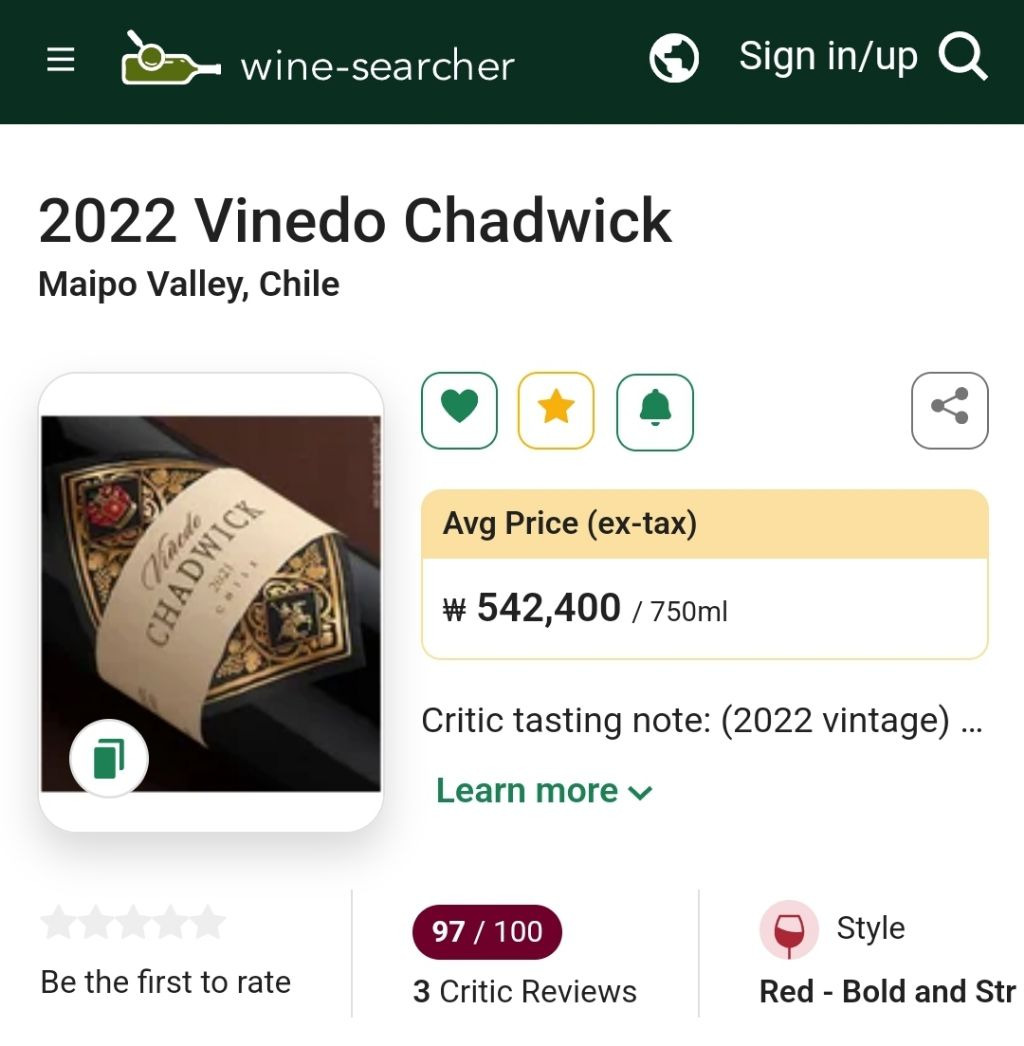This screenshot has width=1024, height=1046.
Task: Click the wine-searcher bottle logo
Action: [170, 59]
